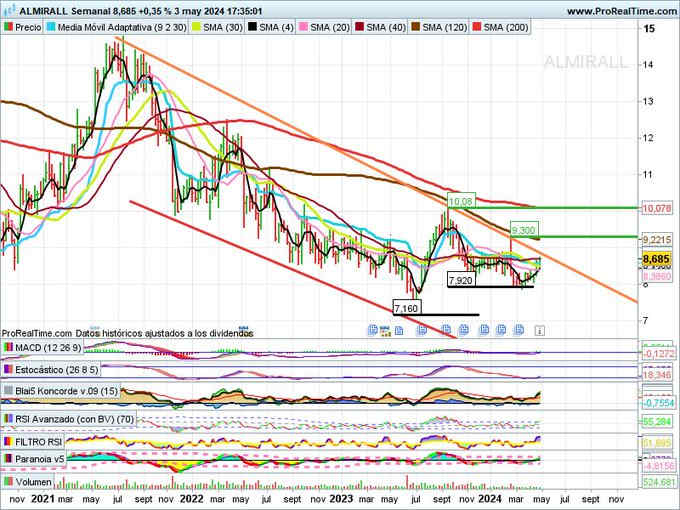Click the red SMA (200) color swatch
The image size is (680, 510).
click(x=477, y=27)
